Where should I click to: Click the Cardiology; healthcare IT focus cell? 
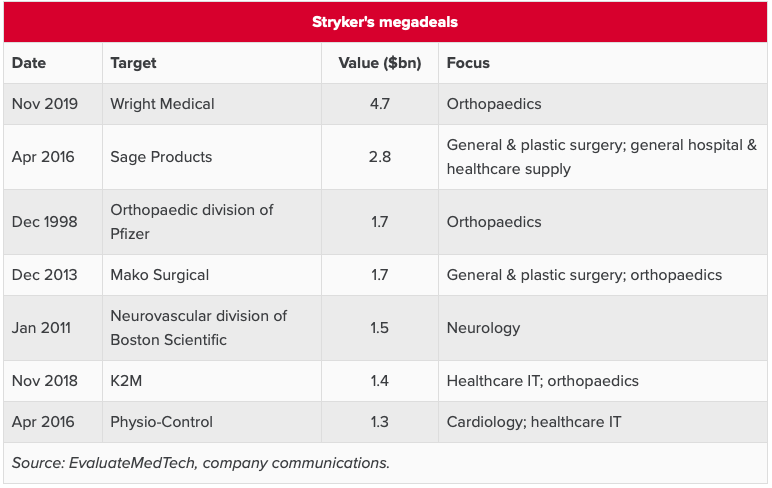tap(534, 422)
